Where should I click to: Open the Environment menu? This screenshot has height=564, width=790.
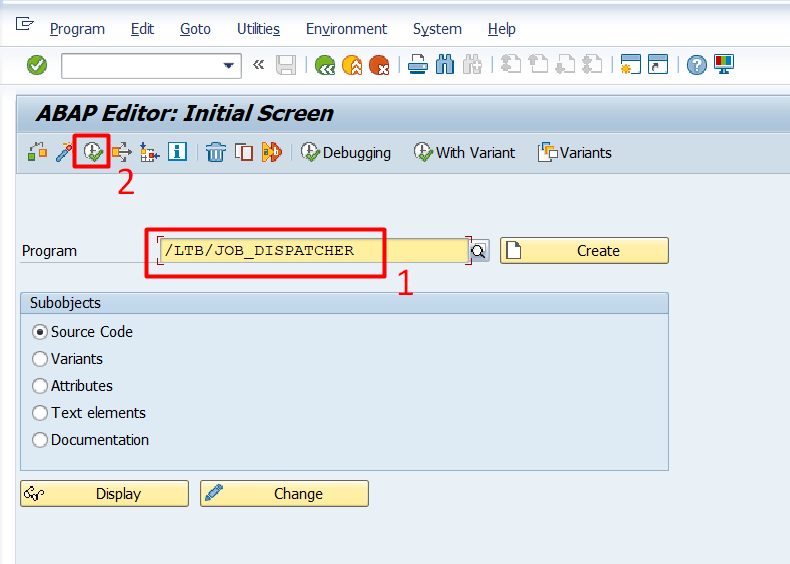(346, 29)
